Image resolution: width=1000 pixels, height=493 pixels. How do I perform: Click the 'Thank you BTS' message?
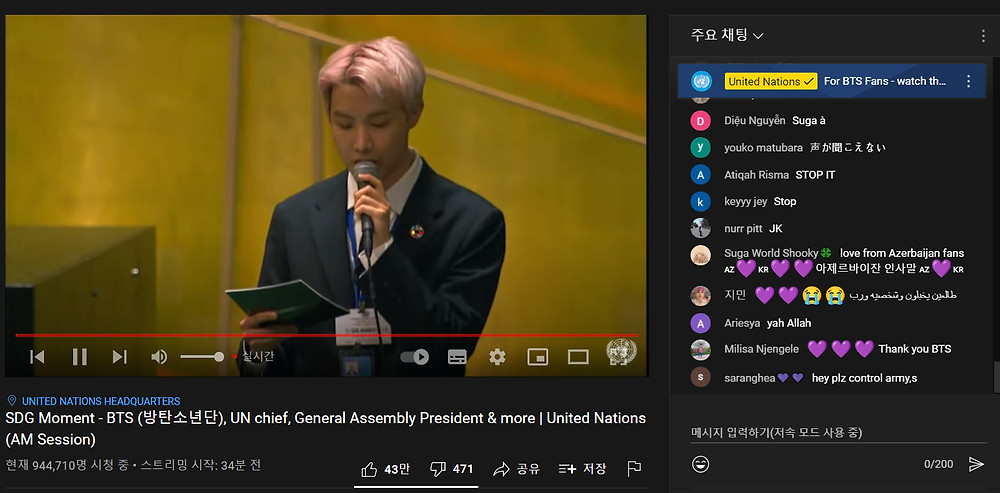(x=915, y=349)
